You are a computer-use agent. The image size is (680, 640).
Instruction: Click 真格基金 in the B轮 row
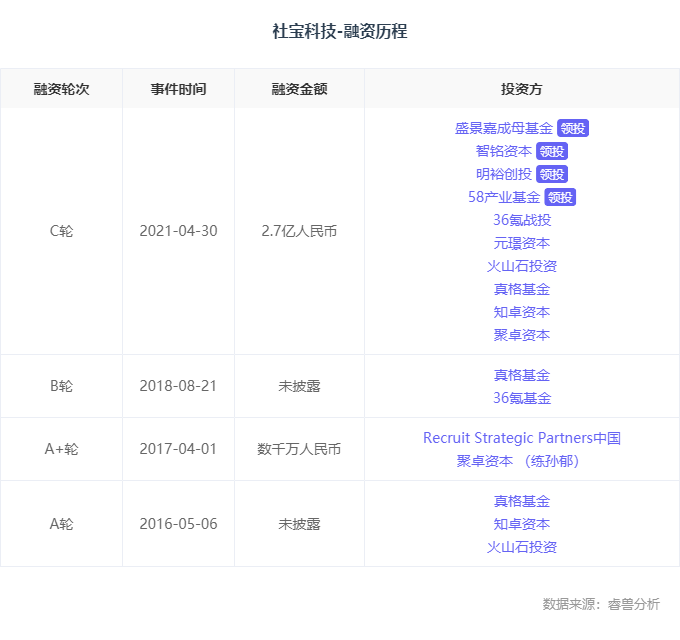522,375
